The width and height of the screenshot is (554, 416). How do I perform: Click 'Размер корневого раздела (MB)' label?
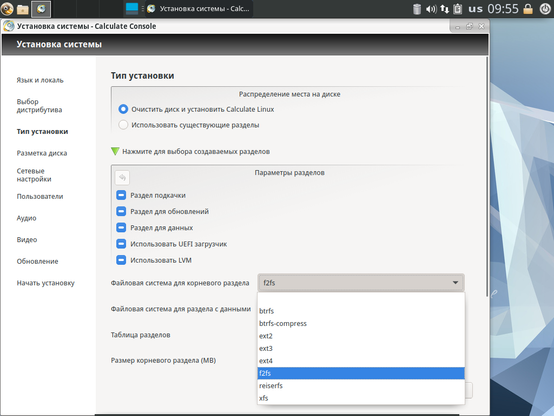point(163,361)
